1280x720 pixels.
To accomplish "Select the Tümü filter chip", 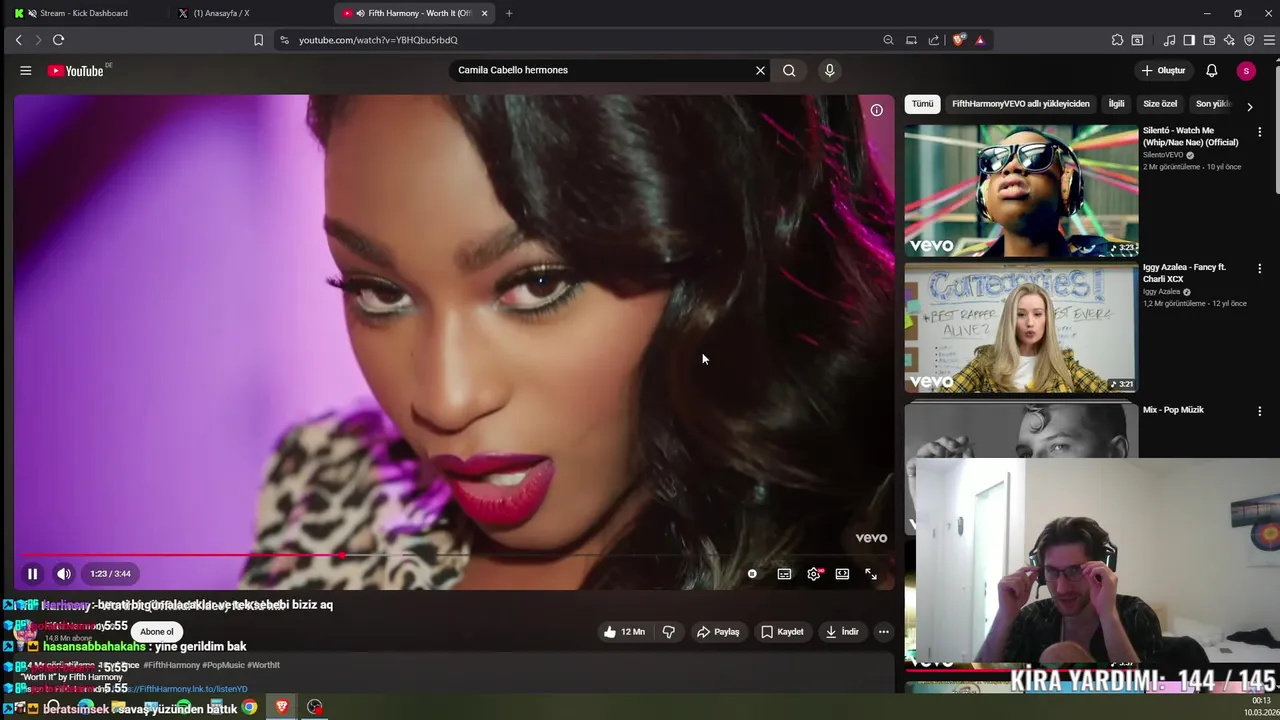I will pos(922,104).
